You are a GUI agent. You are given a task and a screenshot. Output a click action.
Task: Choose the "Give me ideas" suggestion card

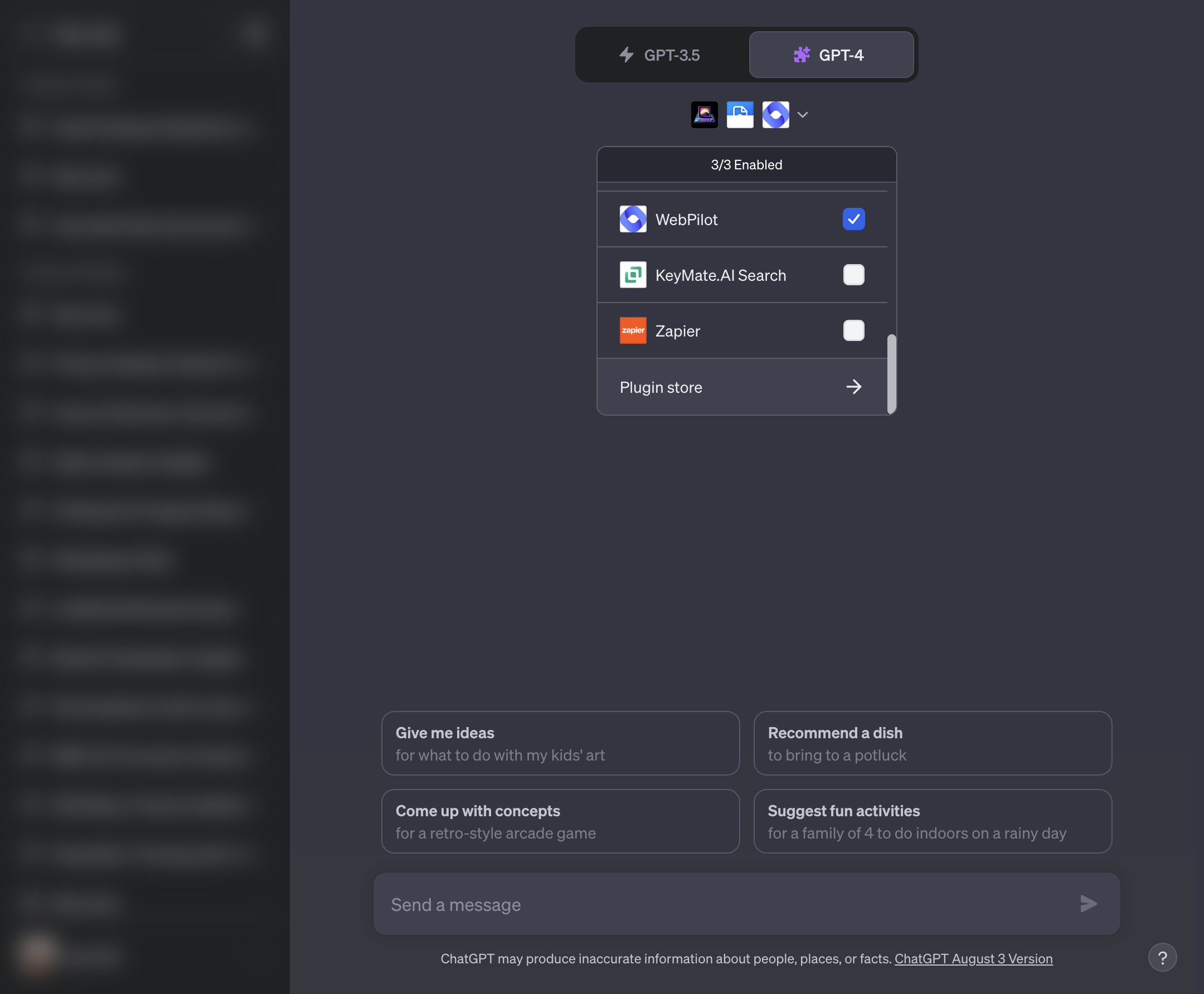coord(560,743)
